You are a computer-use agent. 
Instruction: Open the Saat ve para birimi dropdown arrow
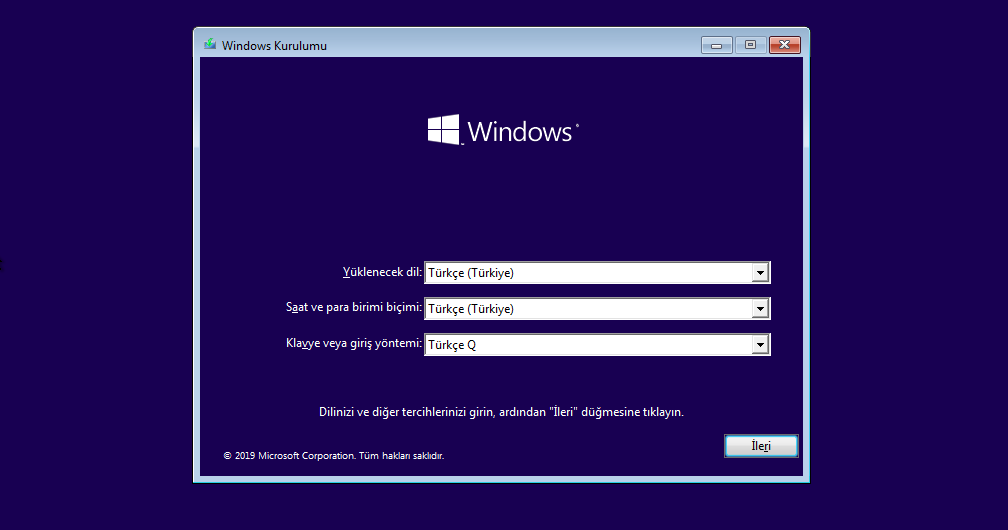(x=760, y=309)
